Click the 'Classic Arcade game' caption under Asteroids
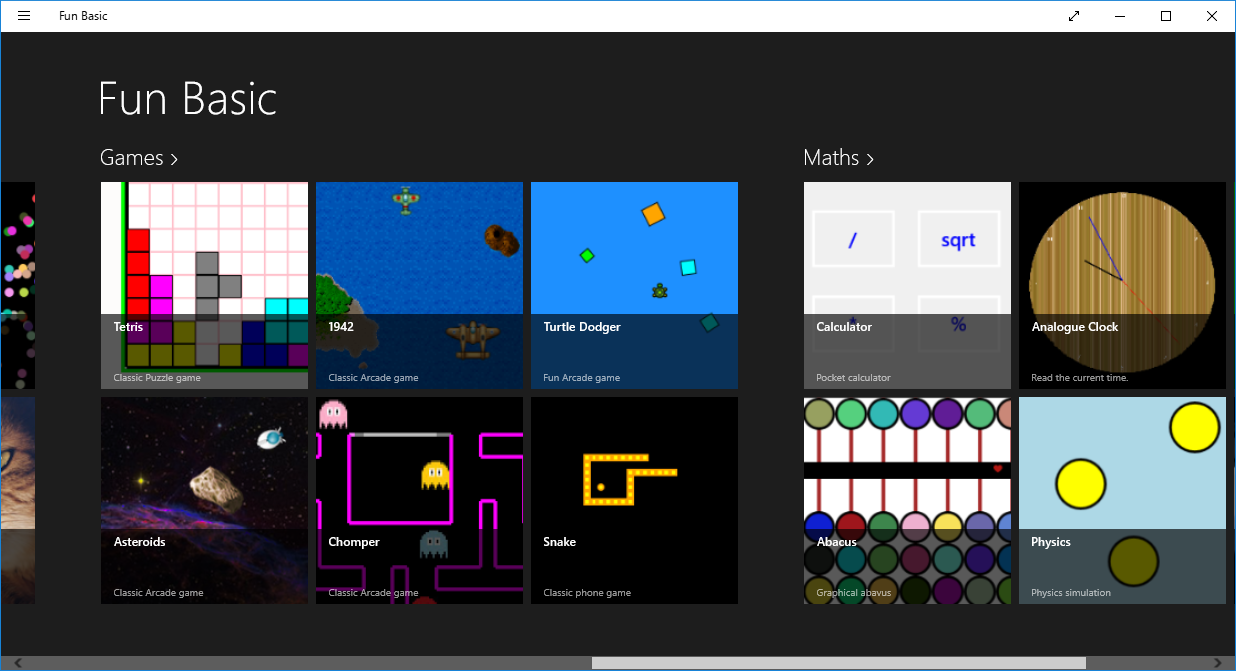 click(x=158, y=593)
